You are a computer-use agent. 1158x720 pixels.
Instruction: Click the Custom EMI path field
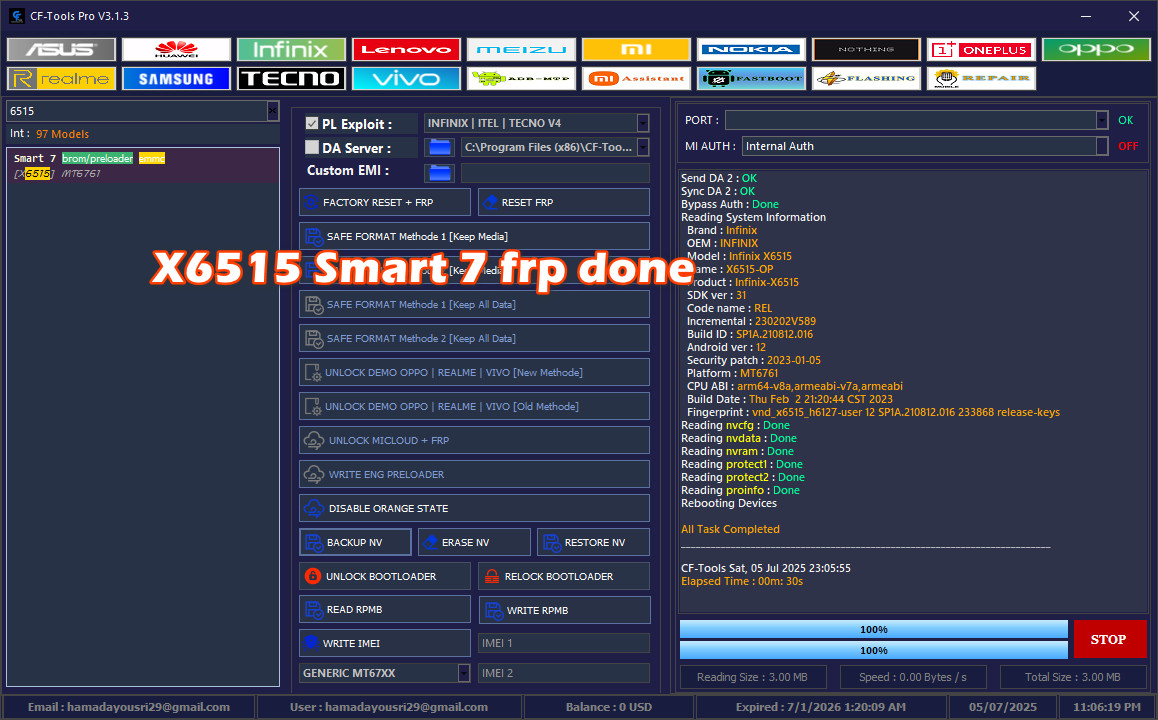pyautogui.click(x=555, y=173)
